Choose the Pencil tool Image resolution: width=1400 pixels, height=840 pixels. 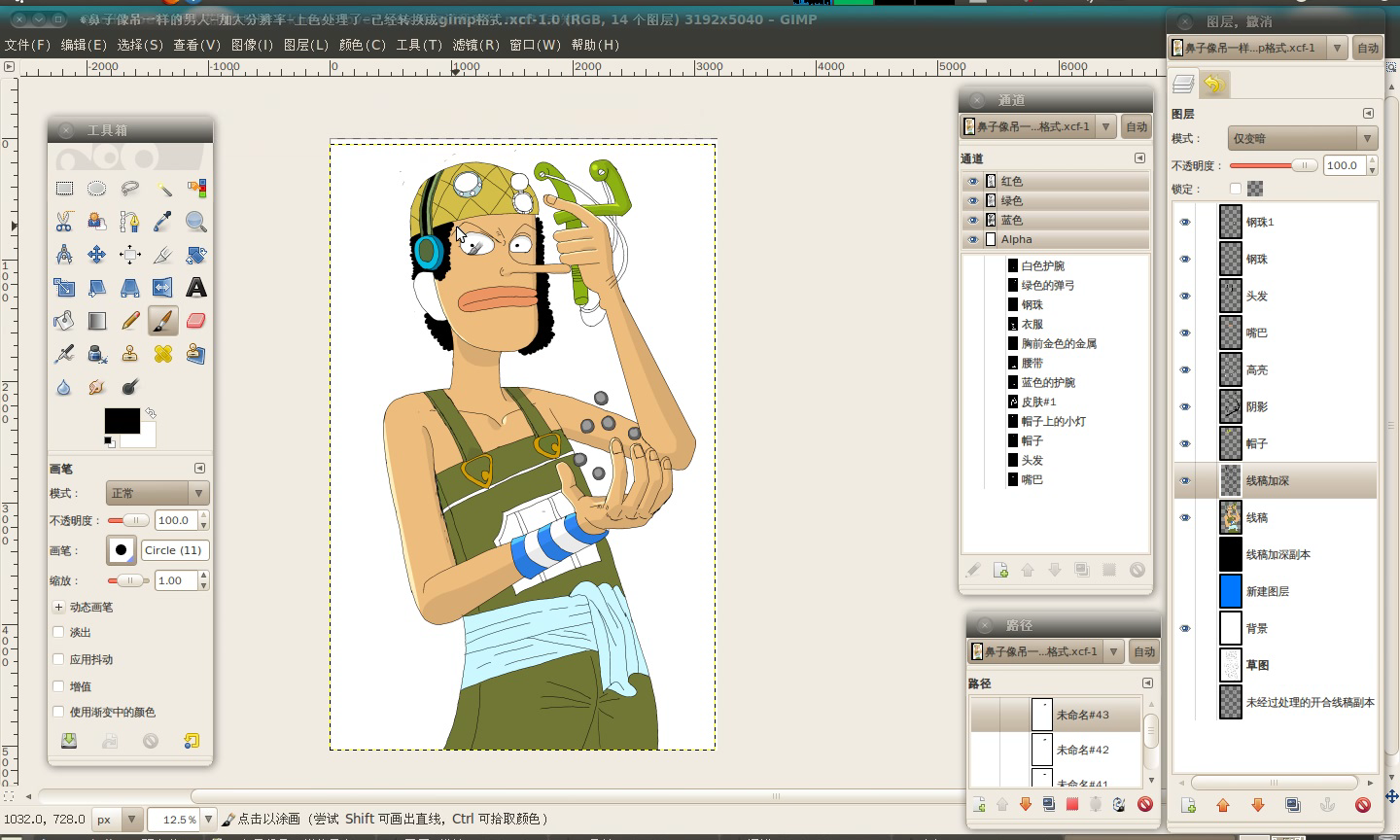[129, 321]
